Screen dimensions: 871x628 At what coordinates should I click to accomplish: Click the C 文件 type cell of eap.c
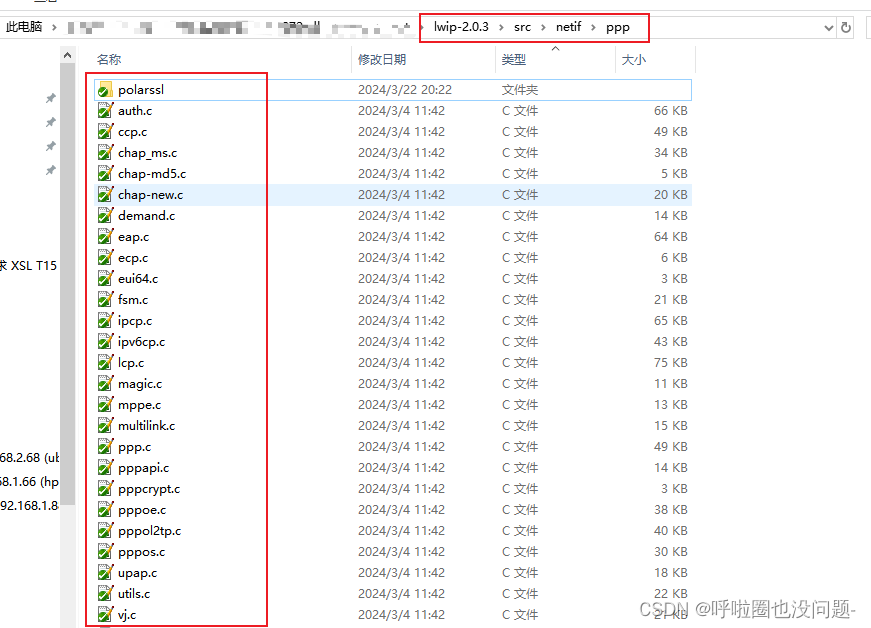pos(520,237)
